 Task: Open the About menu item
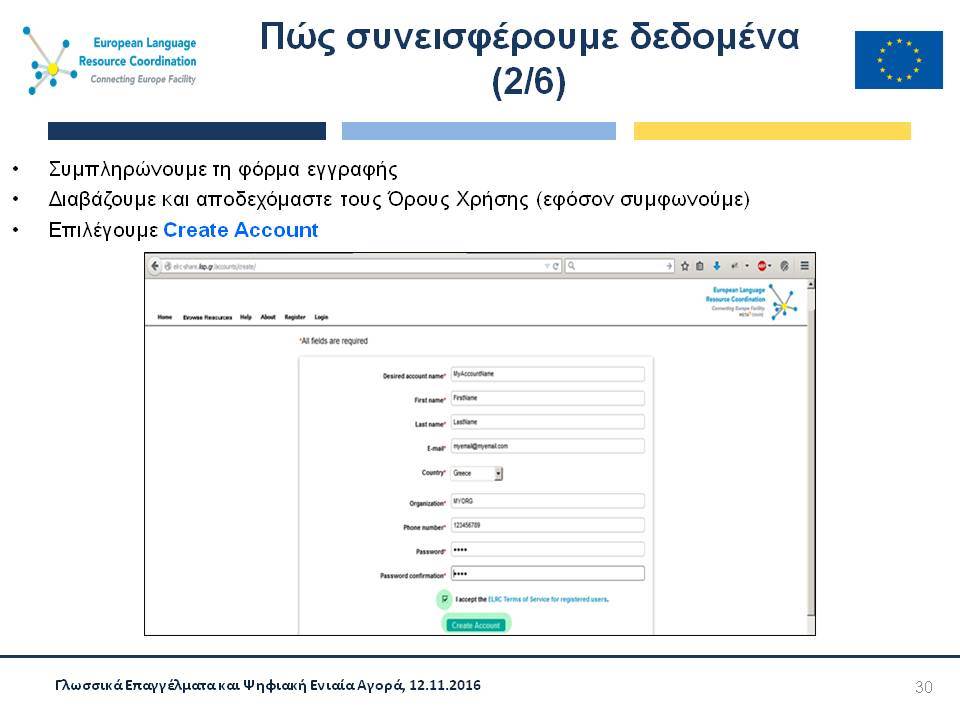coord(268,317)
